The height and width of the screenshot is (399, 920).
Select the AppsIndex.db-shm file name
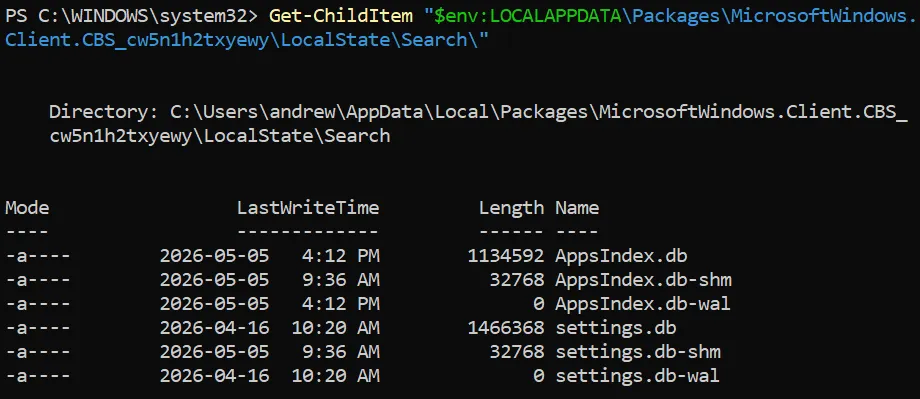[644, 280]
